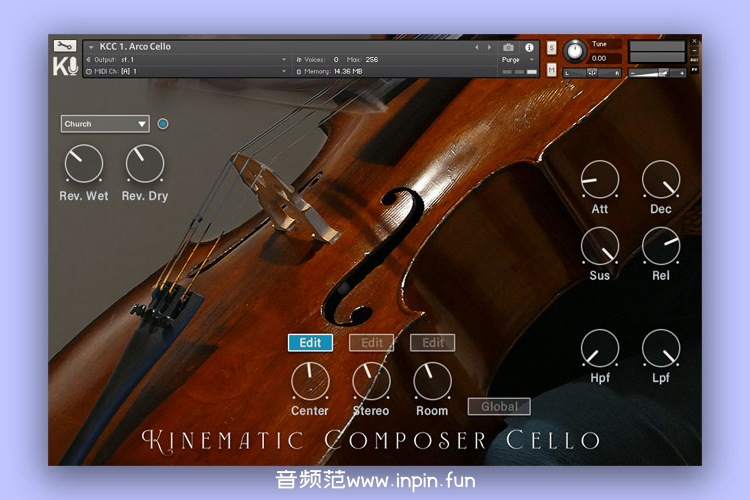
Task: Click the Rel envelope knob
Action: [x=661, y=246]
